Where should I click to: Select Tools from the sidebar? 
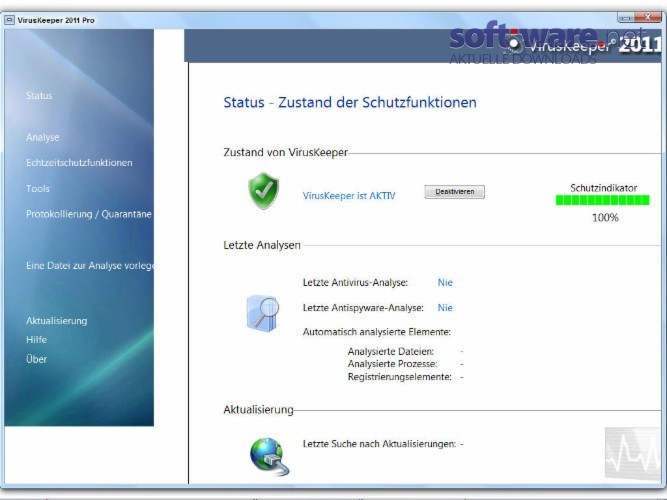(38, 189)
